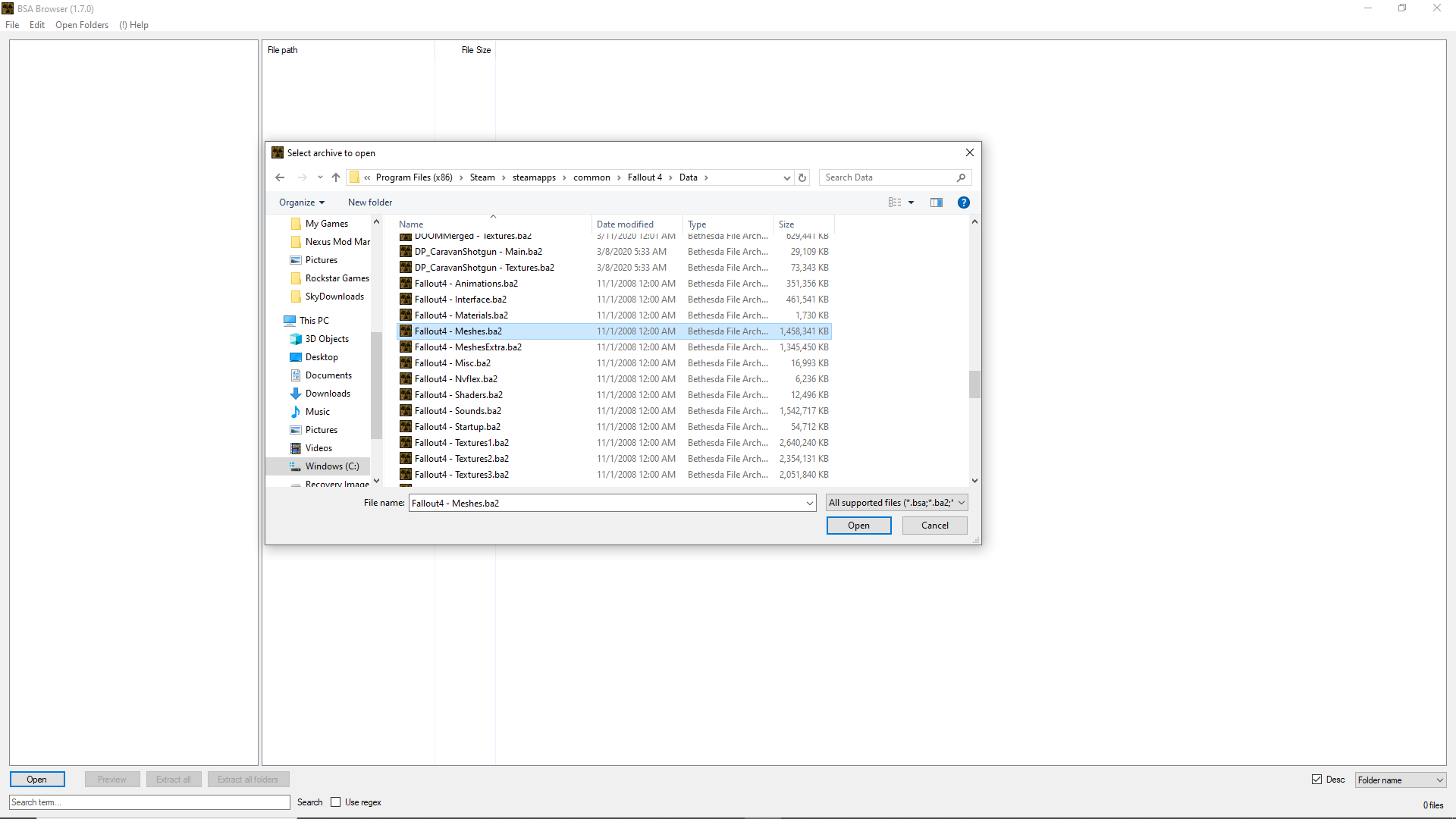The height and width of the screenshot is (819, 1456).
Task: Click the main window Open button
Action: pyautogui.click(x=37, y=780)
